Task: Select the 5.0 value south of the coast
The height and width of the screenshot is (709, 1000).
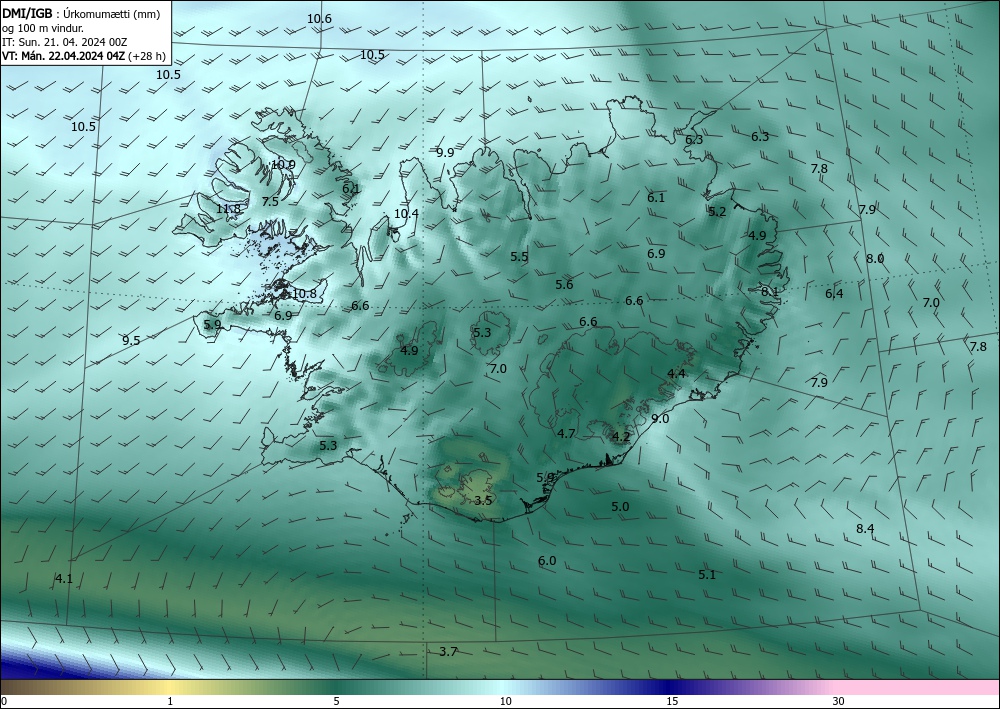Action: 620,507
